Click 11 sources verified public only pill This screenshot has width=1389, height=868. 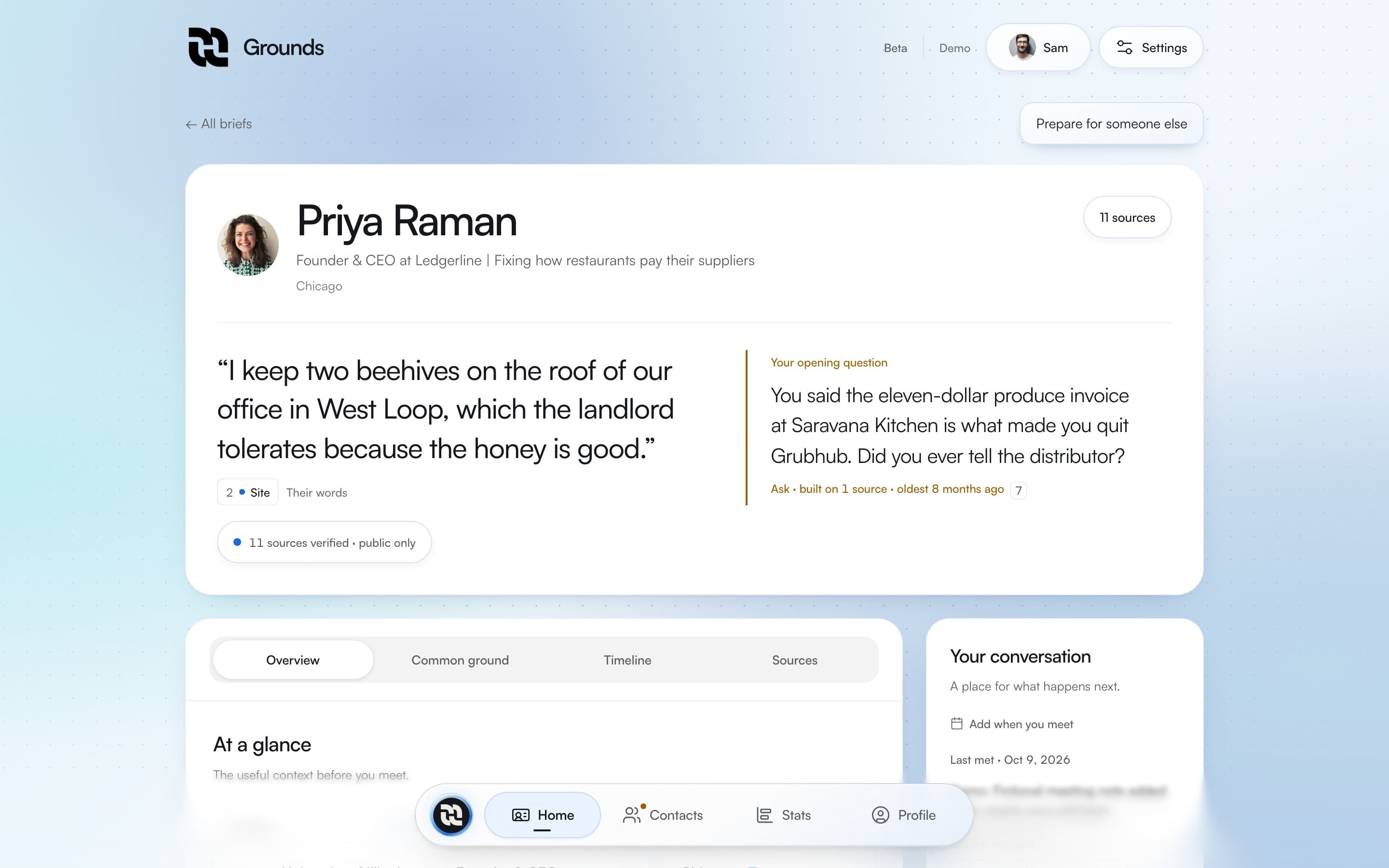tap(324, 542)
